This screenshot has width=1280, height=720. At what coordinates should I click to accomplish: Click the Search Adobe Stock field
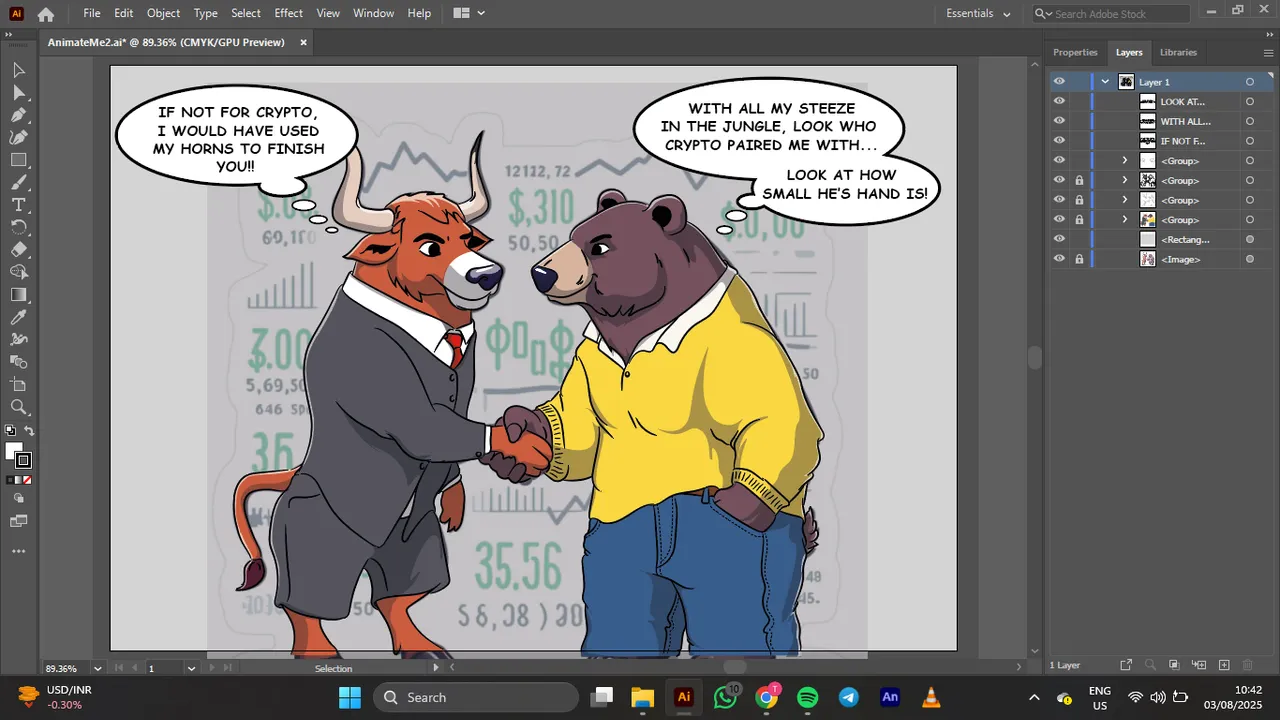pos(1110,14)
